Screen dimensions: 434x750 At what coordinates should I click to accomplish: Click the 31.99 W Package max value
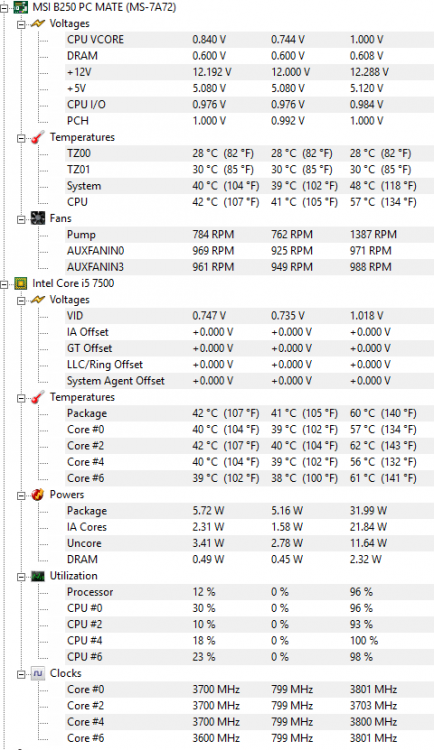[x=368, y=511]
